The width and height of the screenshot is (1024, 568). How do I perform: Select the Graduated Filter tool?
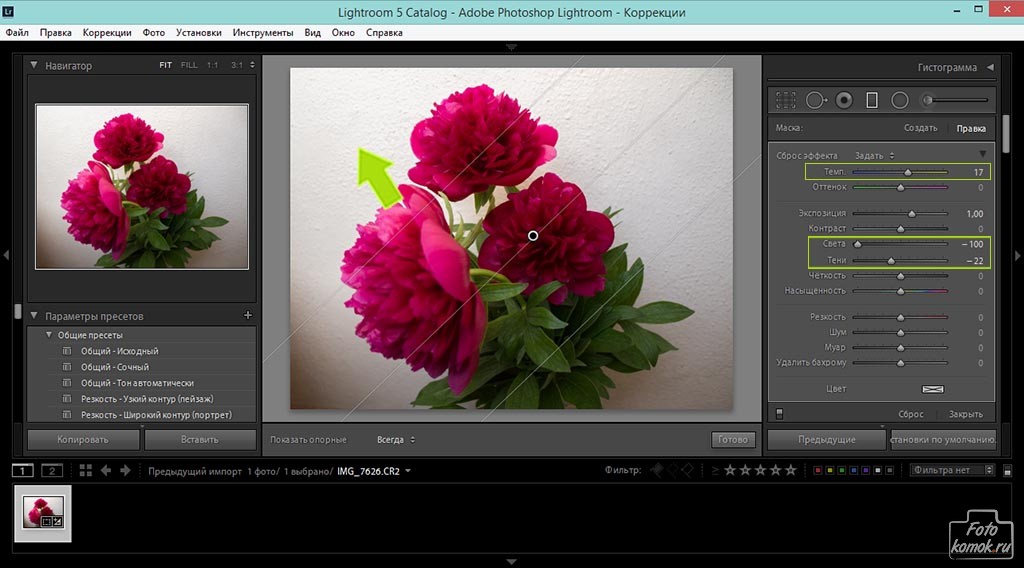click(871, 100)
